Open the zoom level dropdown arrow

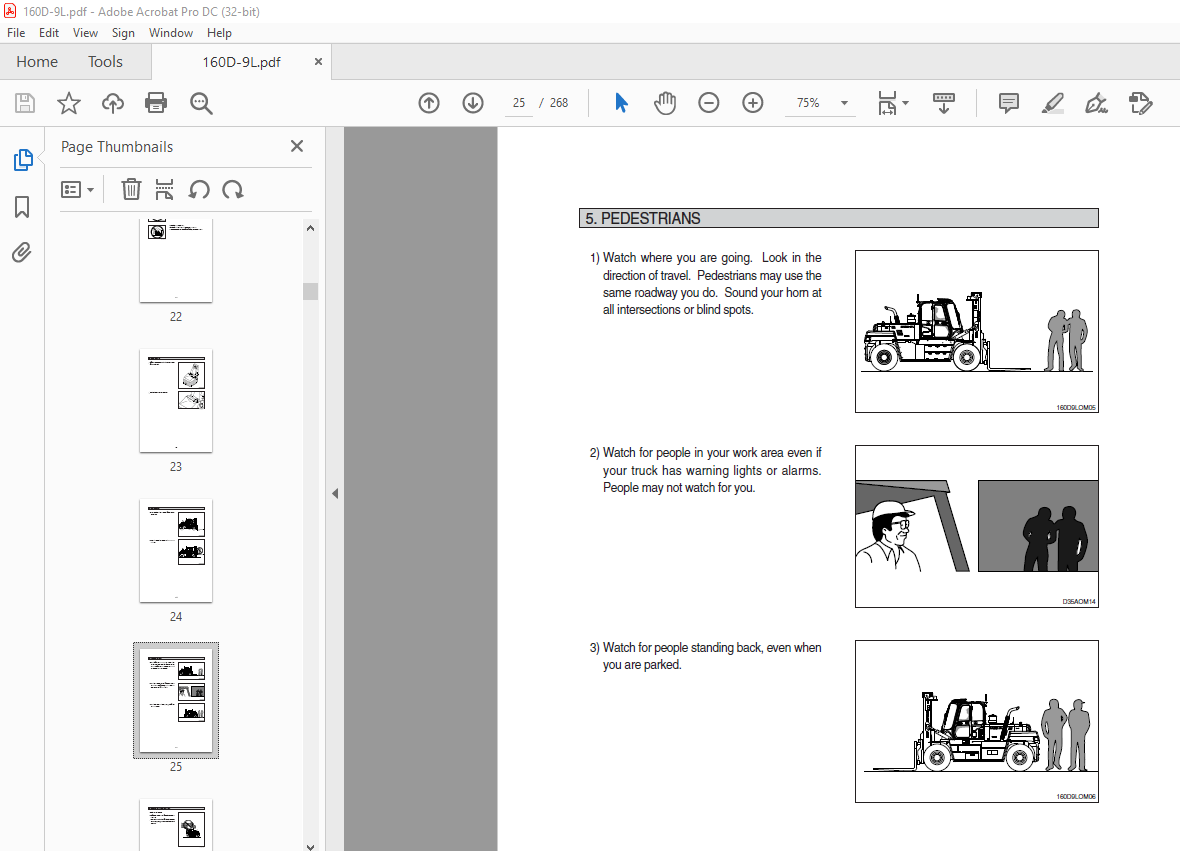[x=844, y=103]
